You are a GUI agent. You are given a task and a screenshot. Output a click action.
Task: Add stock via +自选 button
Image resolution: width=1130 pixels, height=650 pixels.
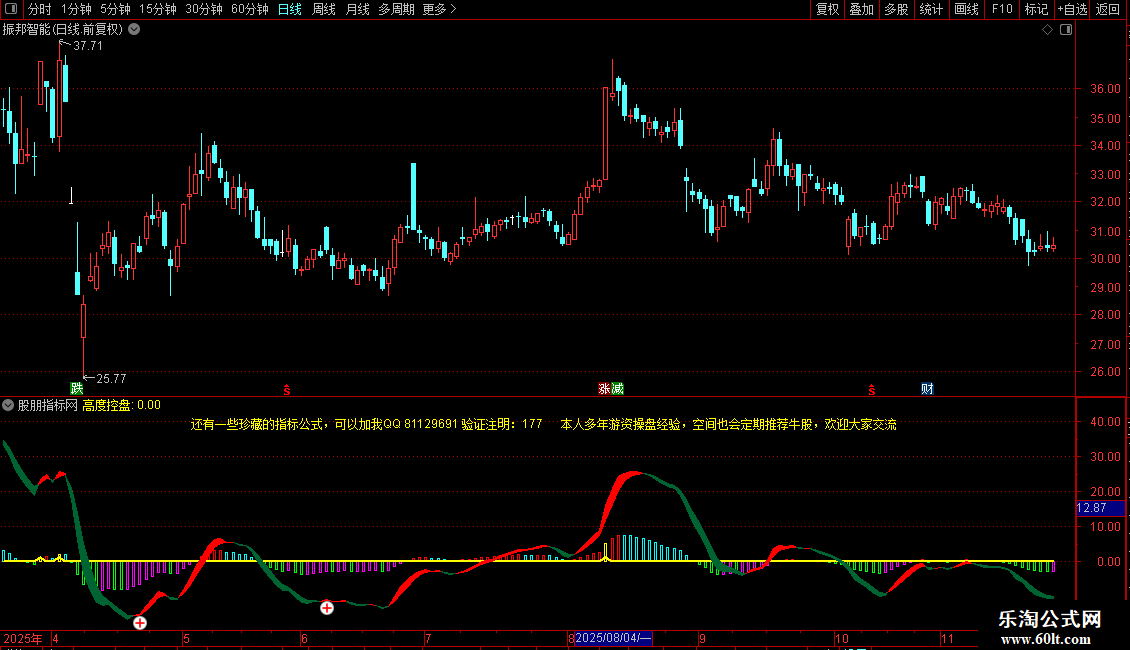coord(1072,9)
